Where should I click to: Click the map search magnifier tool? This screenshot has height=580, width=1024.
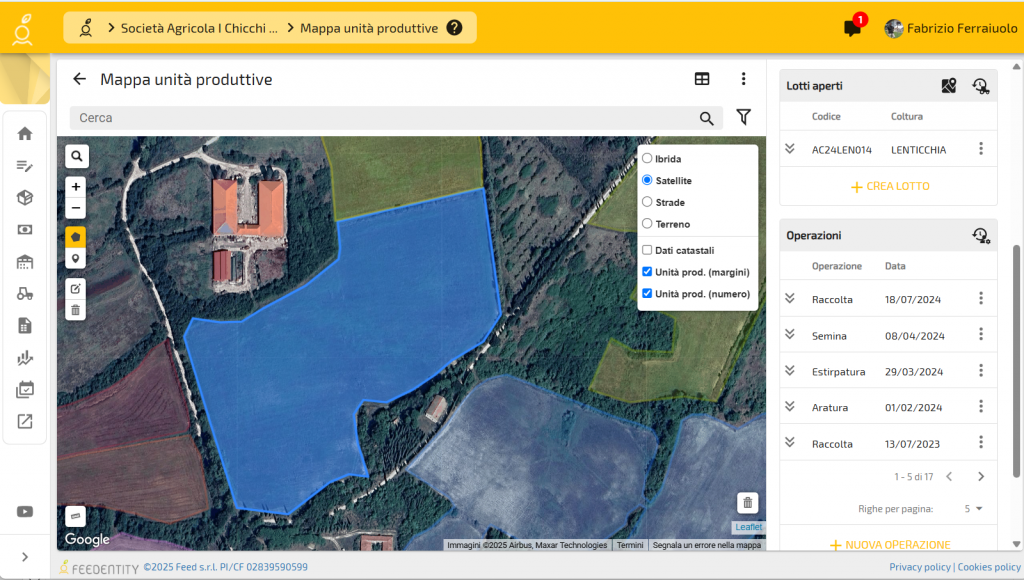click(x=77, y=156)
